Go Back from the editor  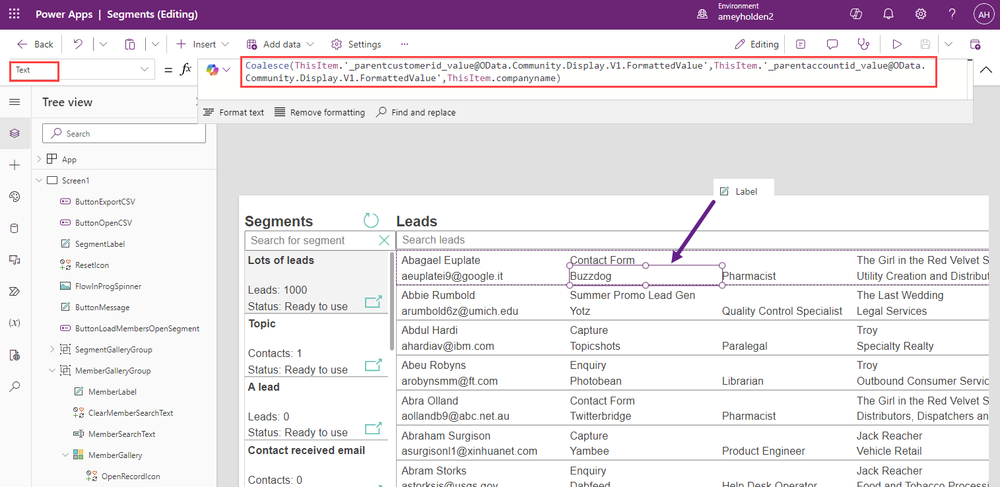(x=35, y=44)
